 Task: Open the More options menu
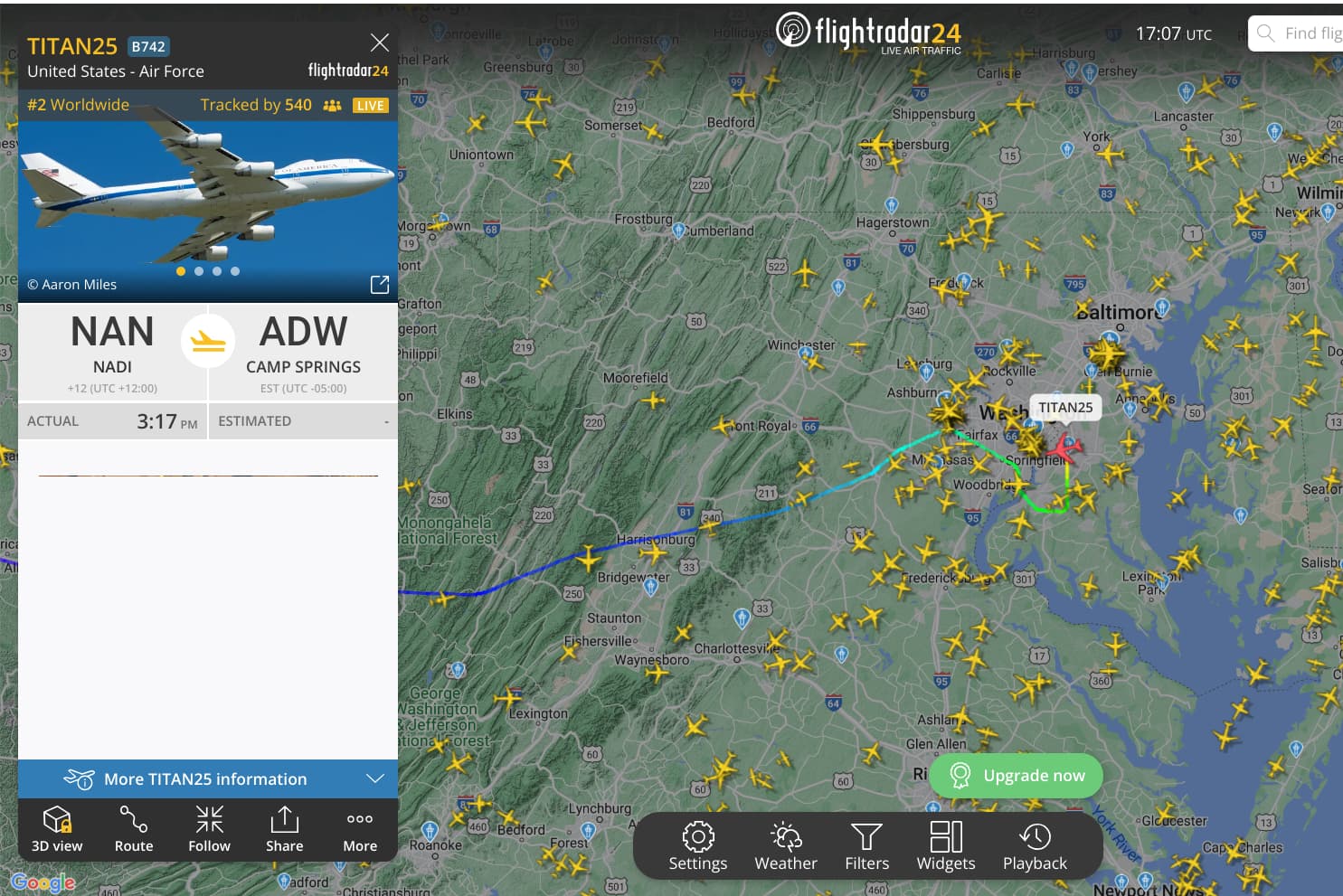point(360,828)
